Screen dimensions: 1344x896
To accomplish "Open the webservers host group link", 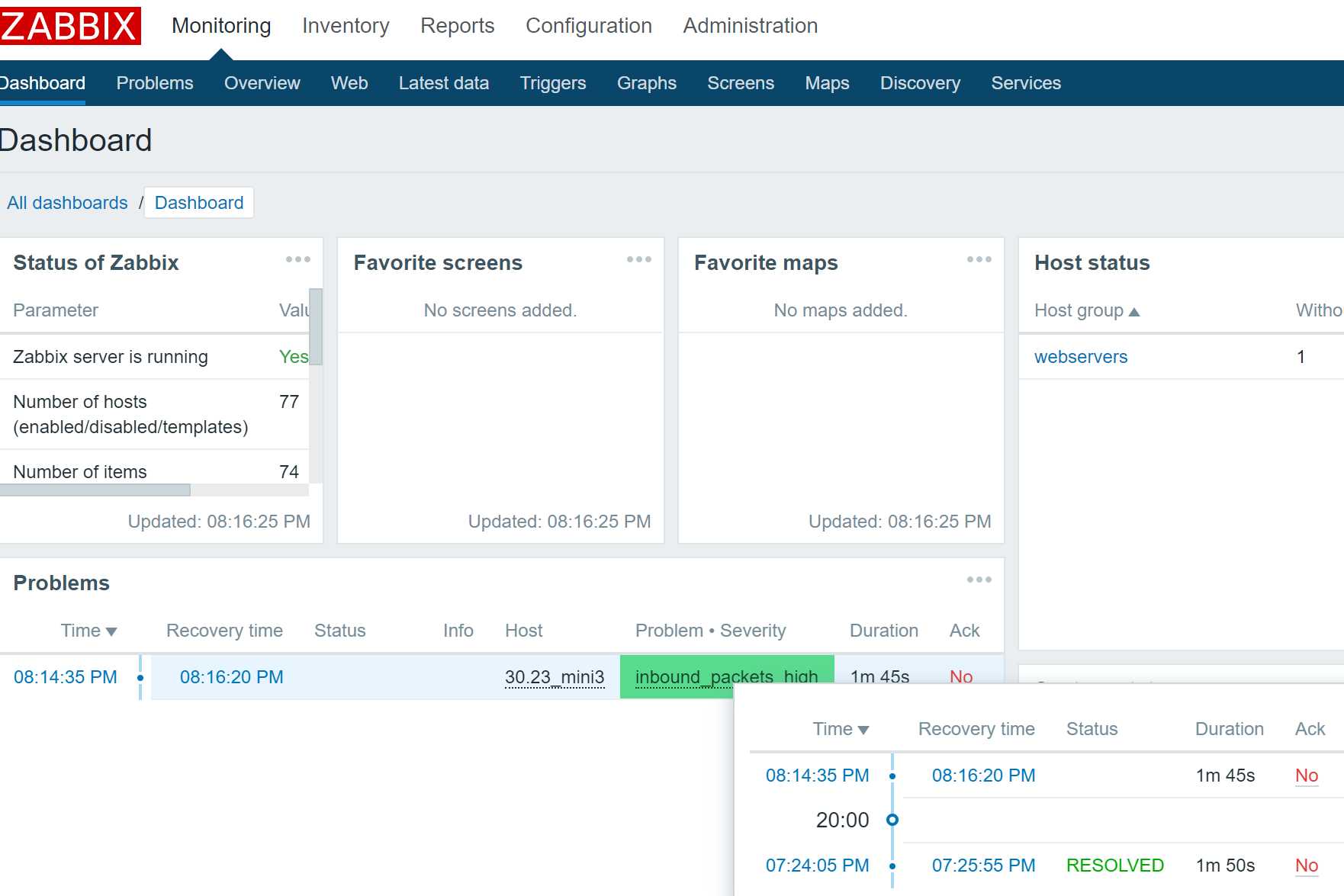I will [x=1081, y=357].
